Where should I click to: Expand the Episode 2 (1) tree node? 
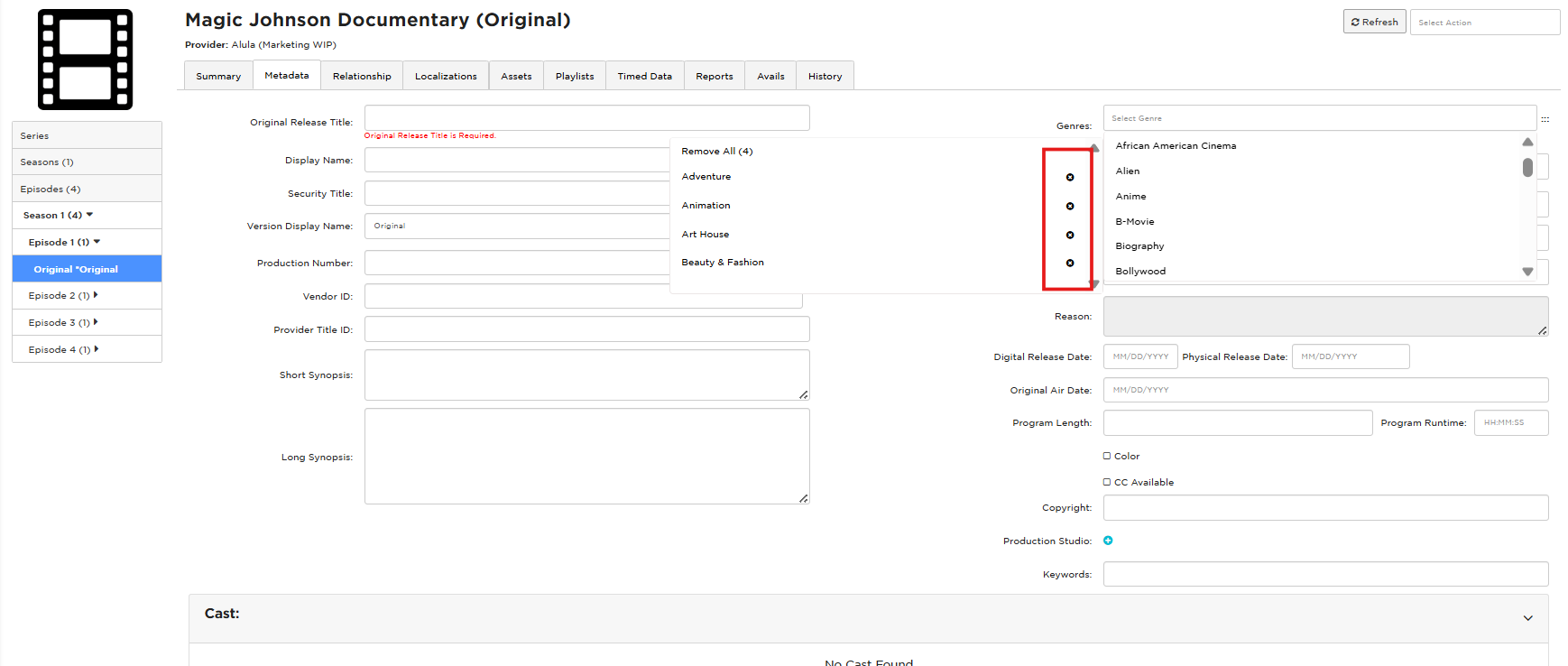(96, 295)
